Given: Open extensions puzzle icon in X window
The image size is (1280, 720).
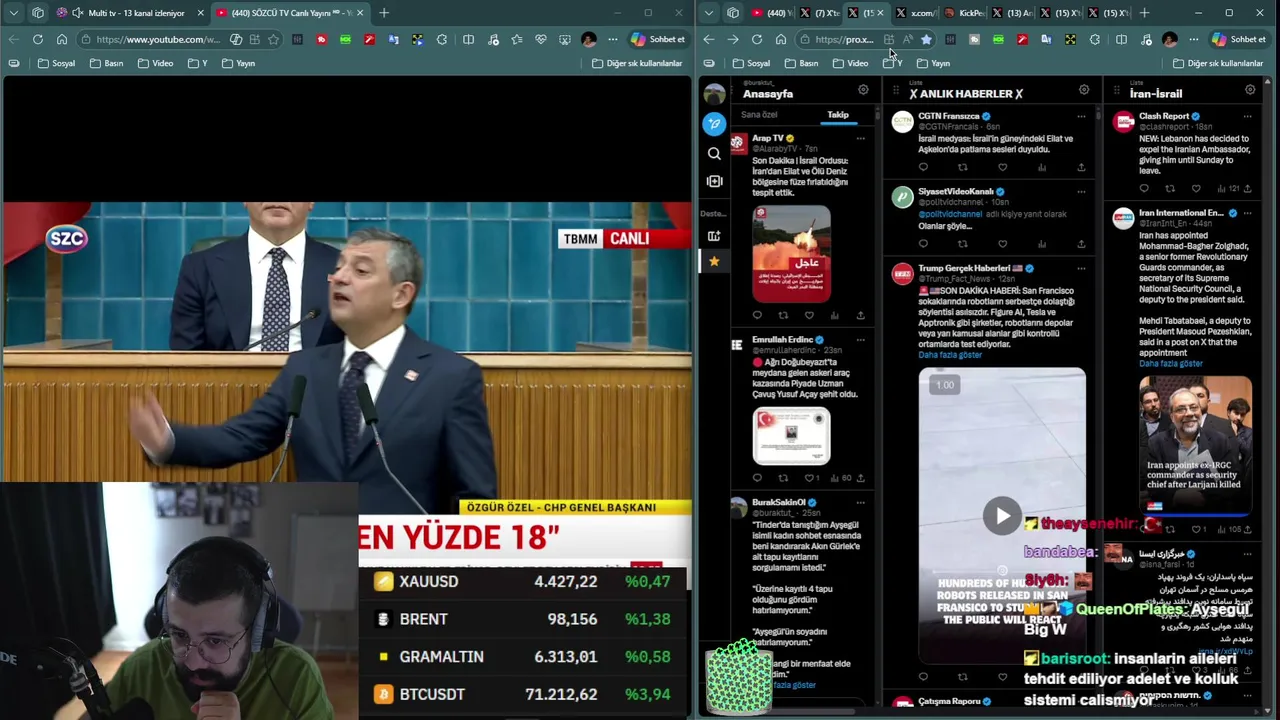Looking at the screenshot, I should 1094,39.
